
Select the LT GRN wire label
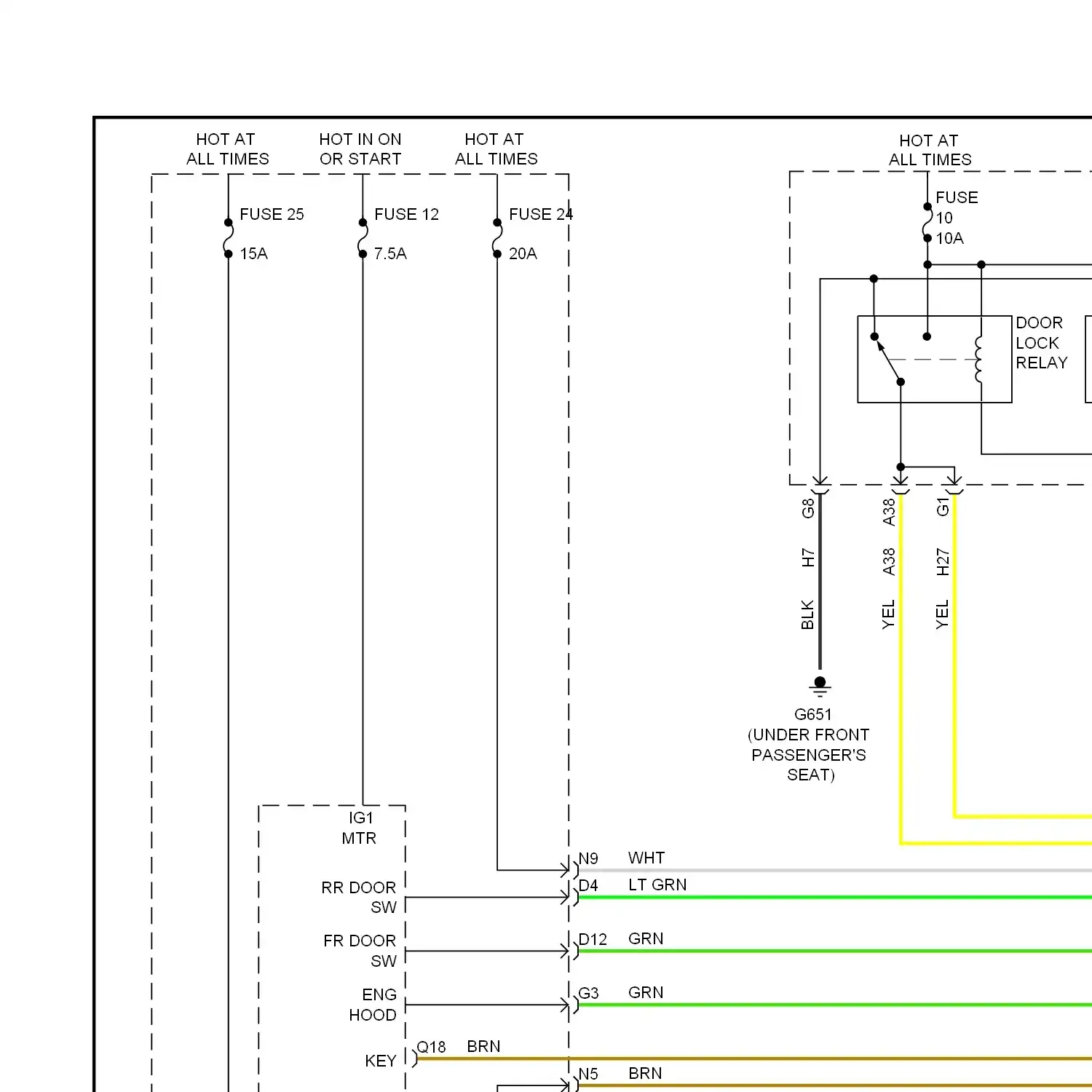click(x=657, y=885)
